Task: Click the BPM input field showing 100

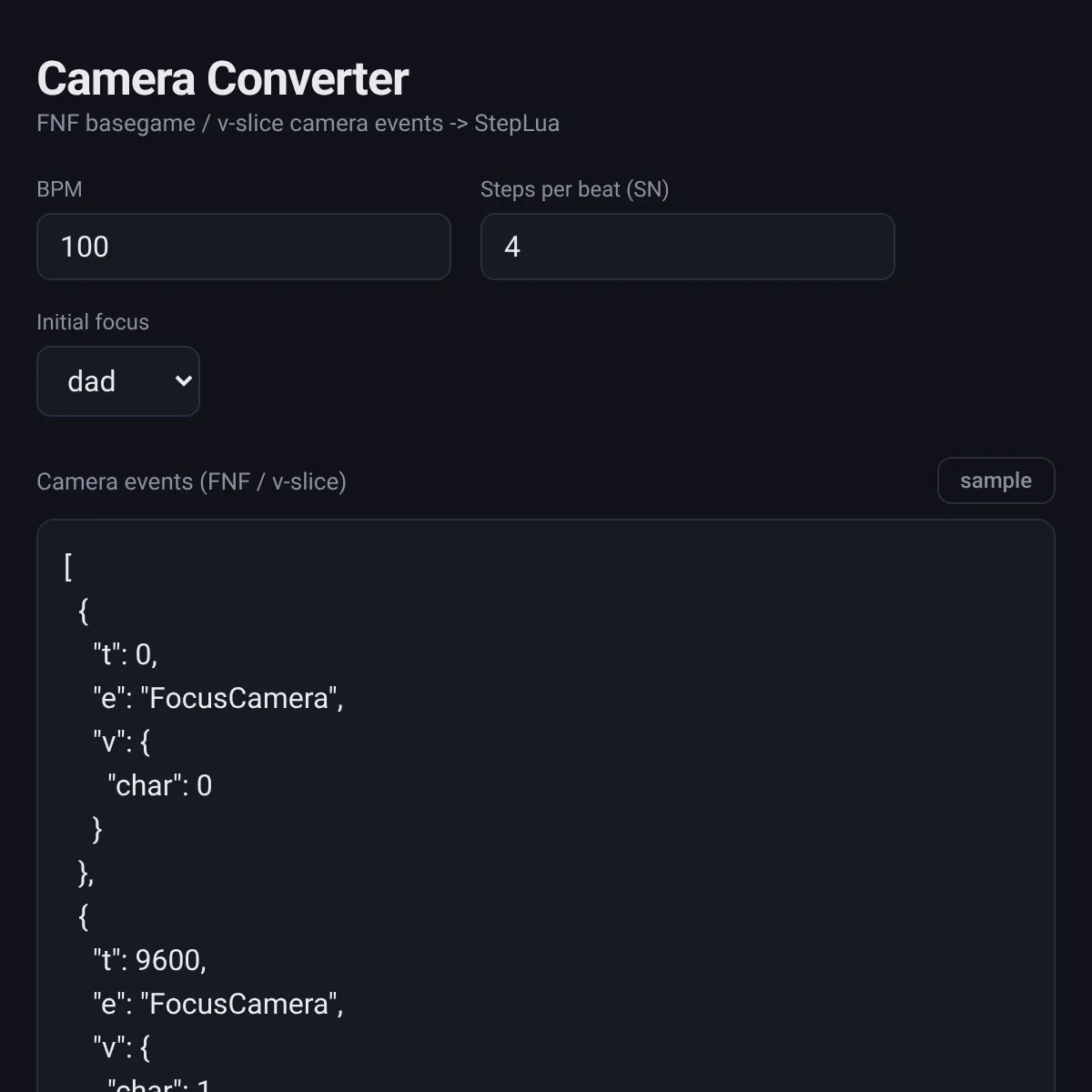Action: (244, 247)
